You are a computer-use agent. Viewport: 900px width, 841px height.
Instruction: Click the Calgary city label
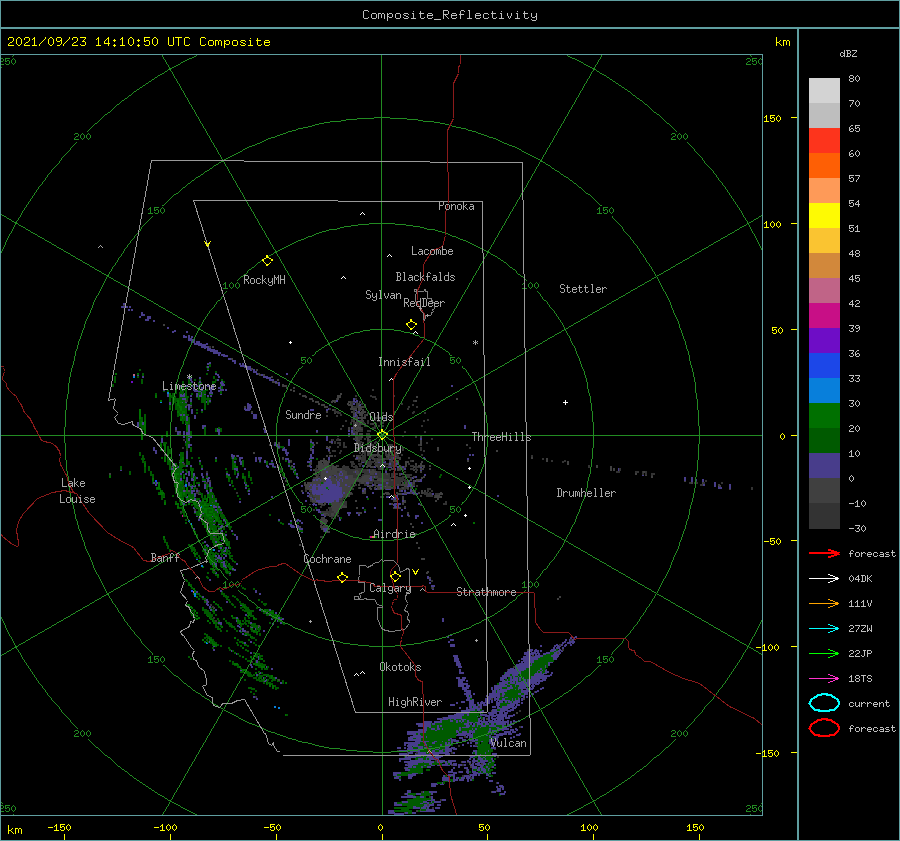point(390,588)
